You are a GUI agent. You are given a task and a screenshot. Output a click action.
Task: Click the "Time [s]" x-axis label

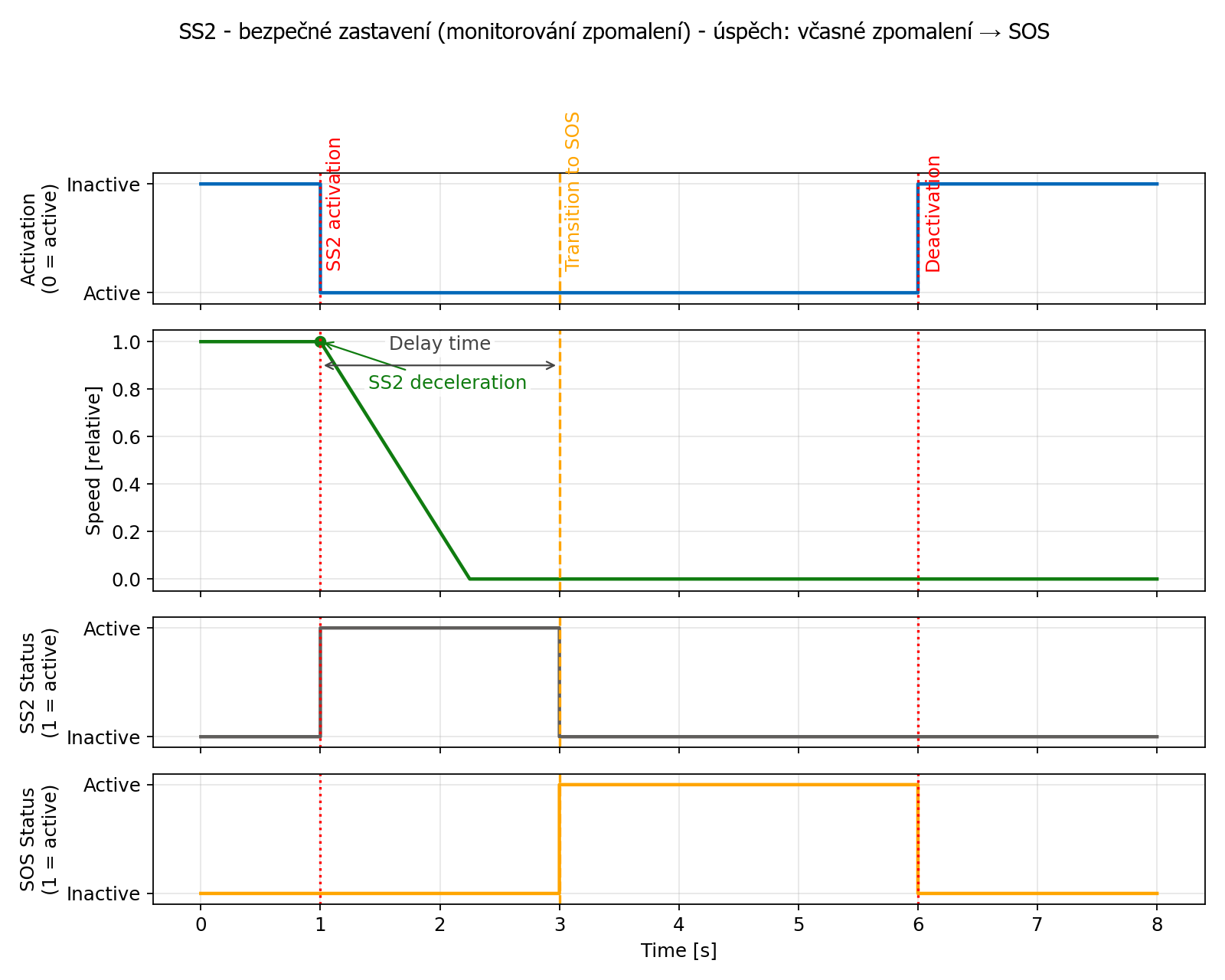[678, 951]
